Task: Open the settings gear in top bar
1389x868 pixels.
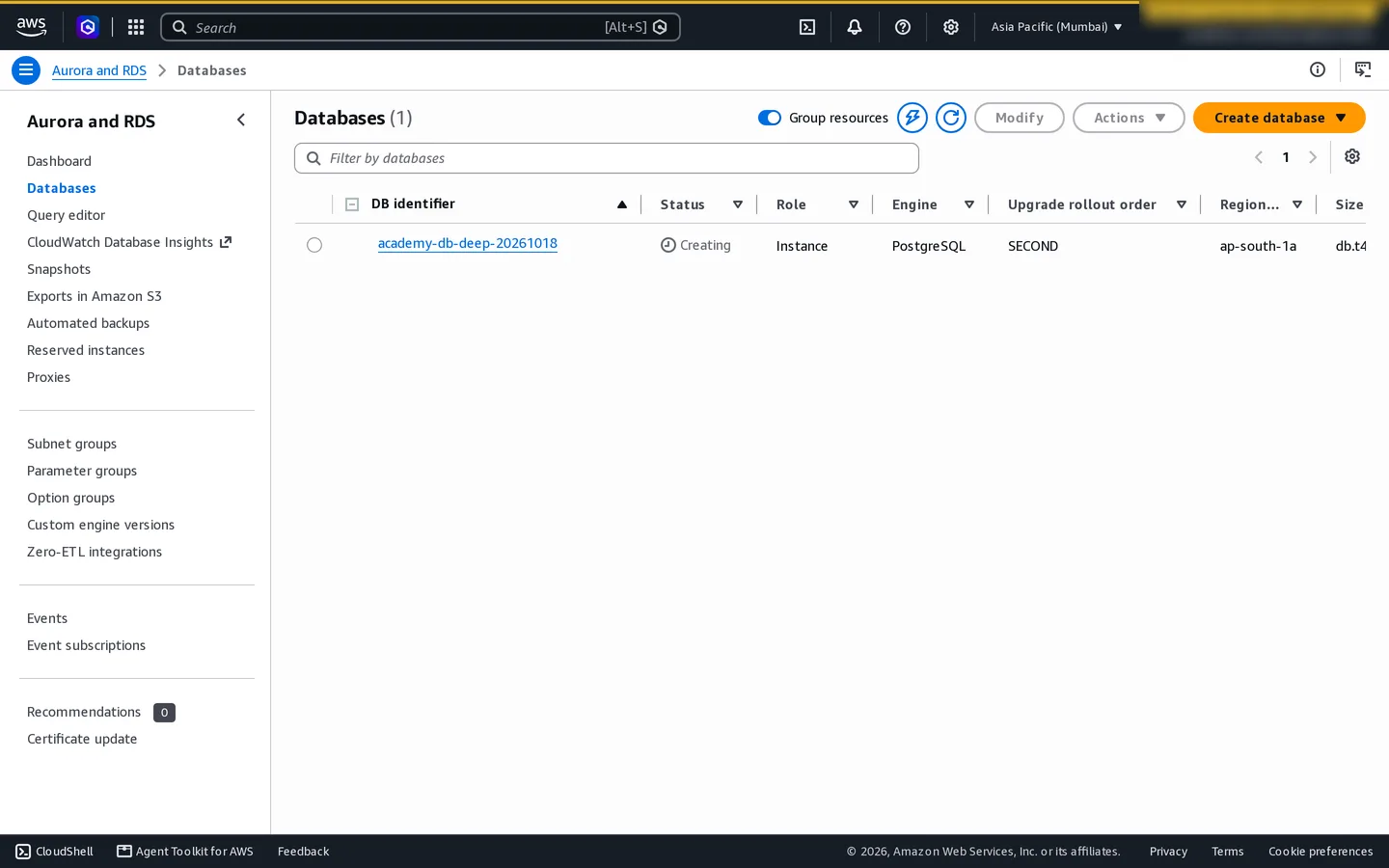Action: [x=951, y=27]
